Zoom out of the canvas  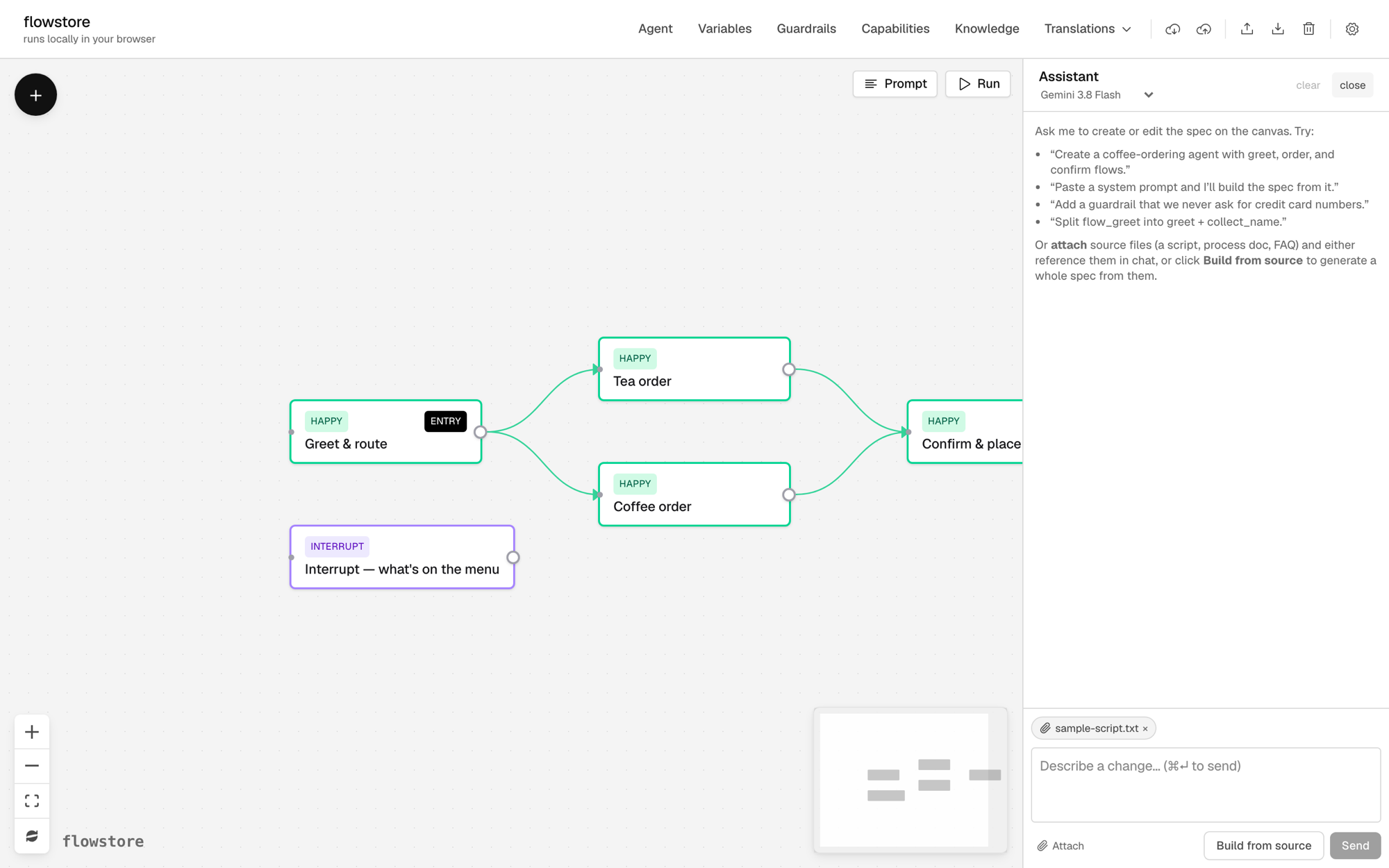32,766
